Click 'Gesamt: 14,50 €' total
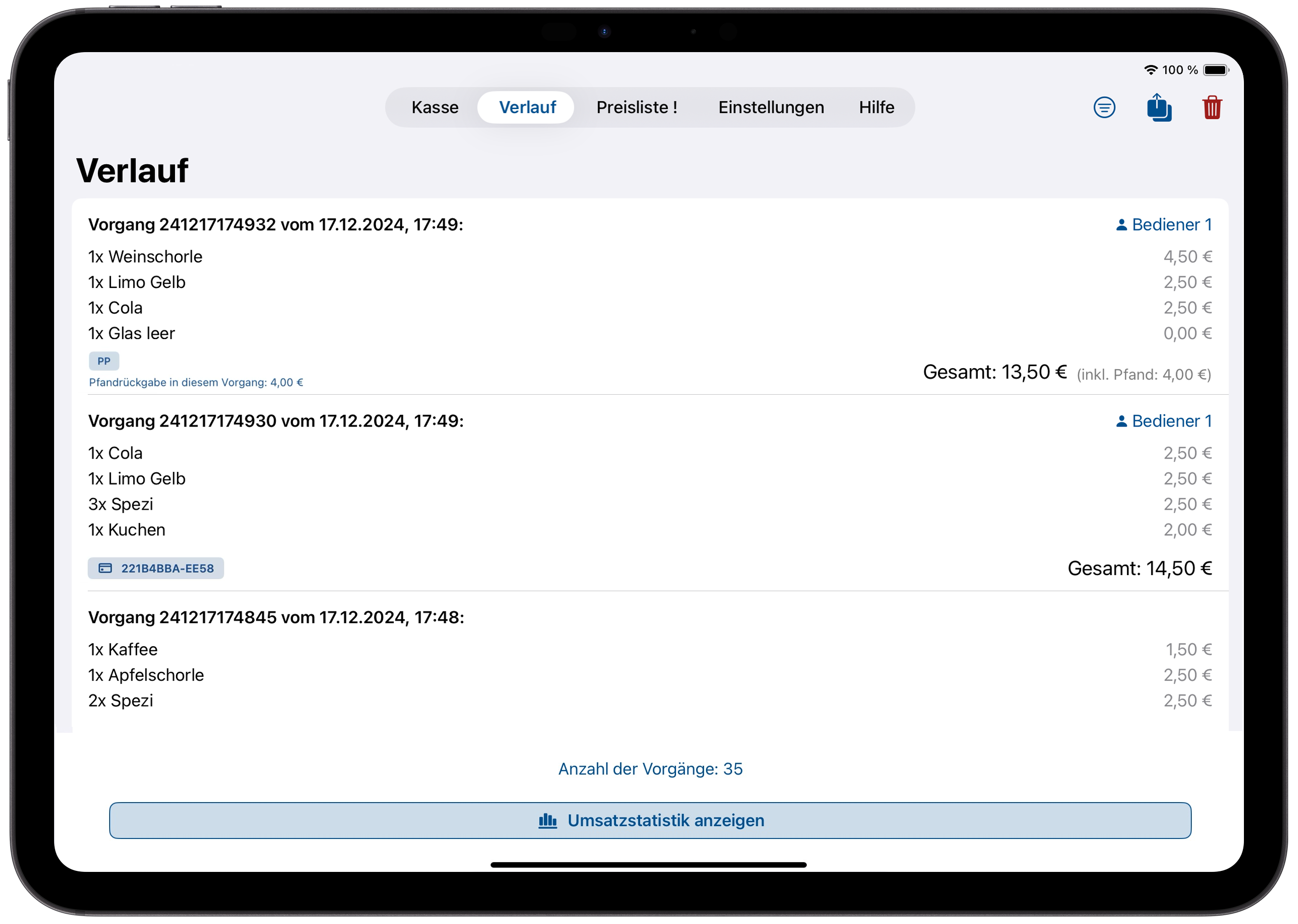Image resolution: width=1298 pixels, height=924 pixels. tap(1139, 568)
